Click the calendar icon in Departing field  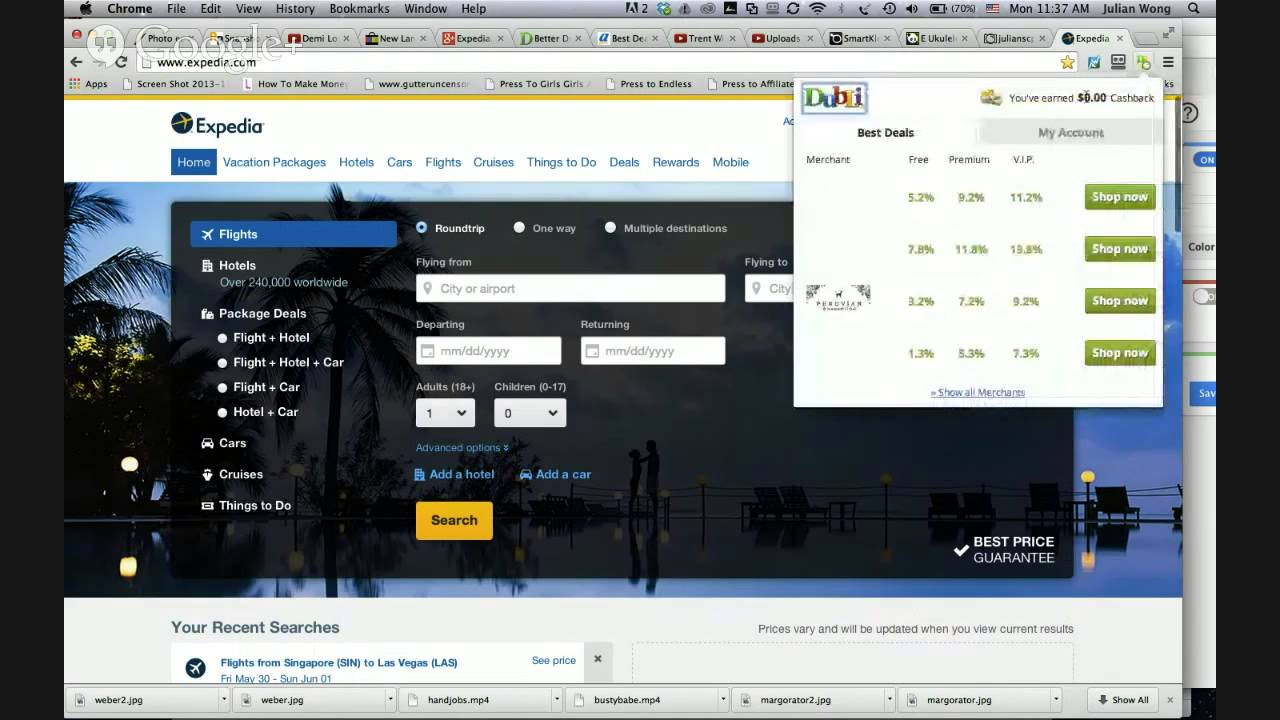tap(428, 351)
